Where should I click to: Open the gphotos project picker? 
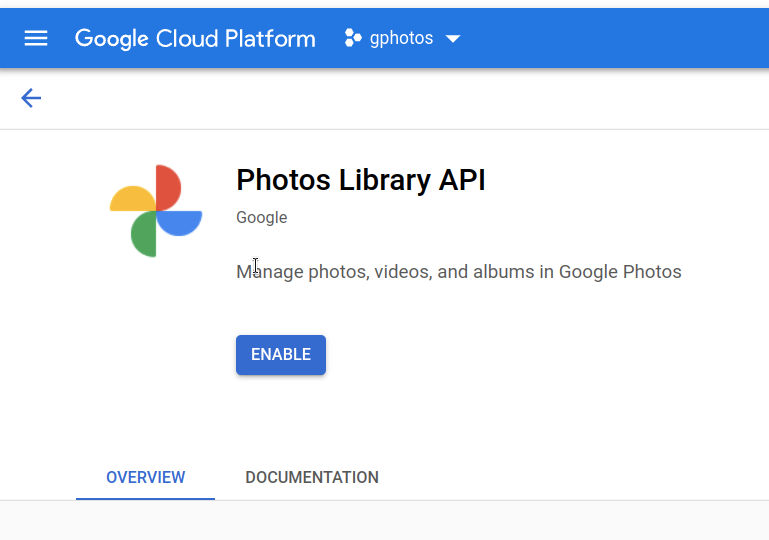(401, 38)
